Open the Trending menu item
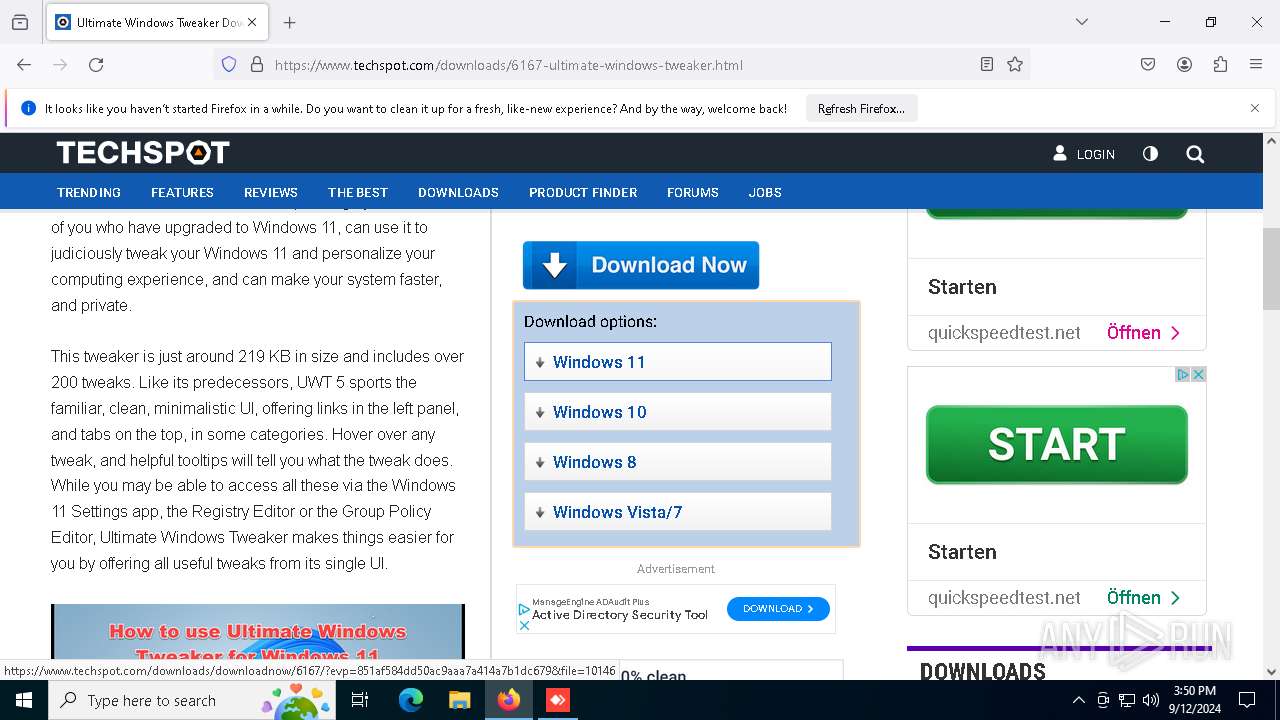The height and width of the screenshot is (720, 1280). coord(89,192)
